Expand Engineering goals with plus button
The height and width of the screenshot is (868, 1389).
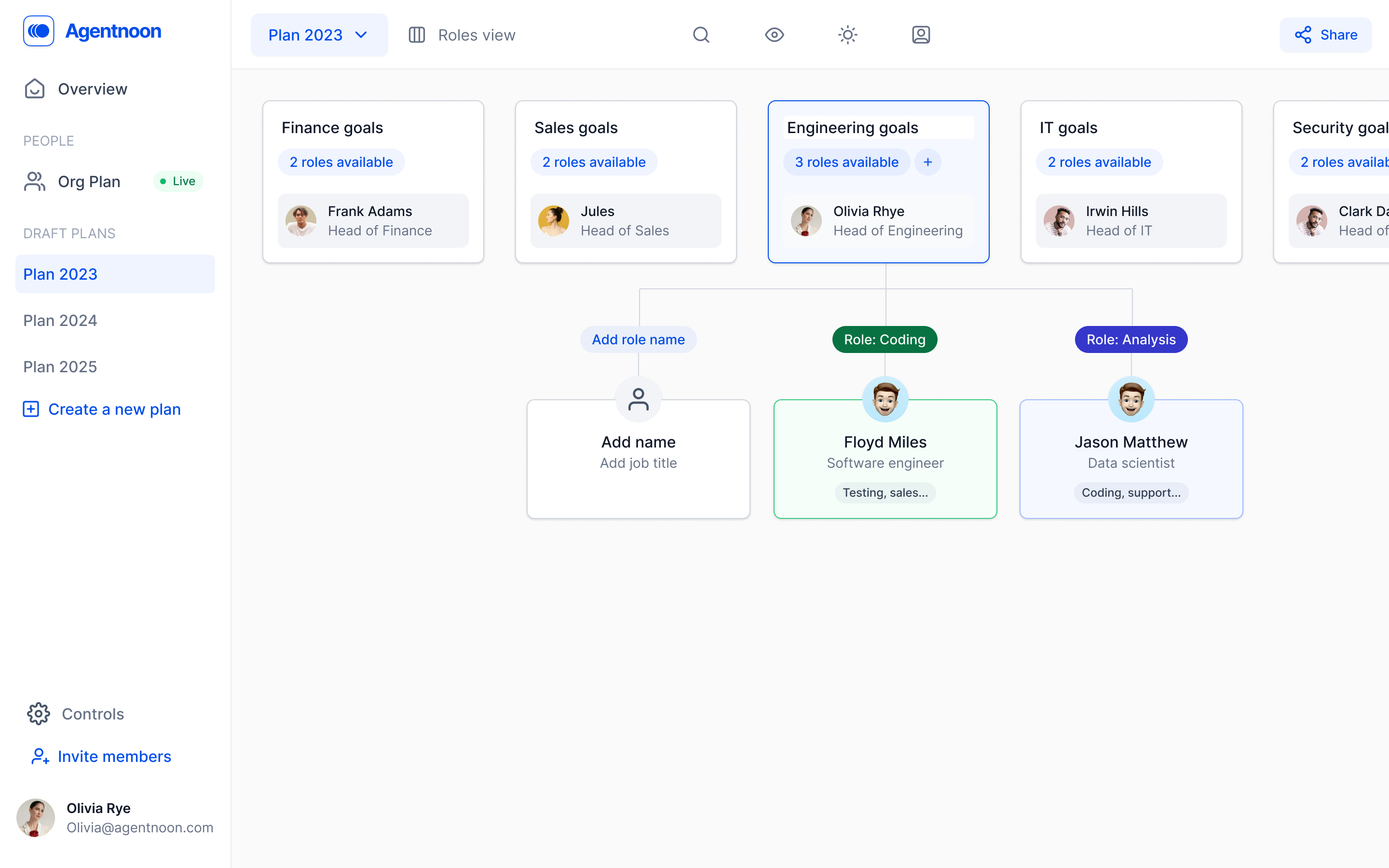pyautogui.click(x=926, y=162)
